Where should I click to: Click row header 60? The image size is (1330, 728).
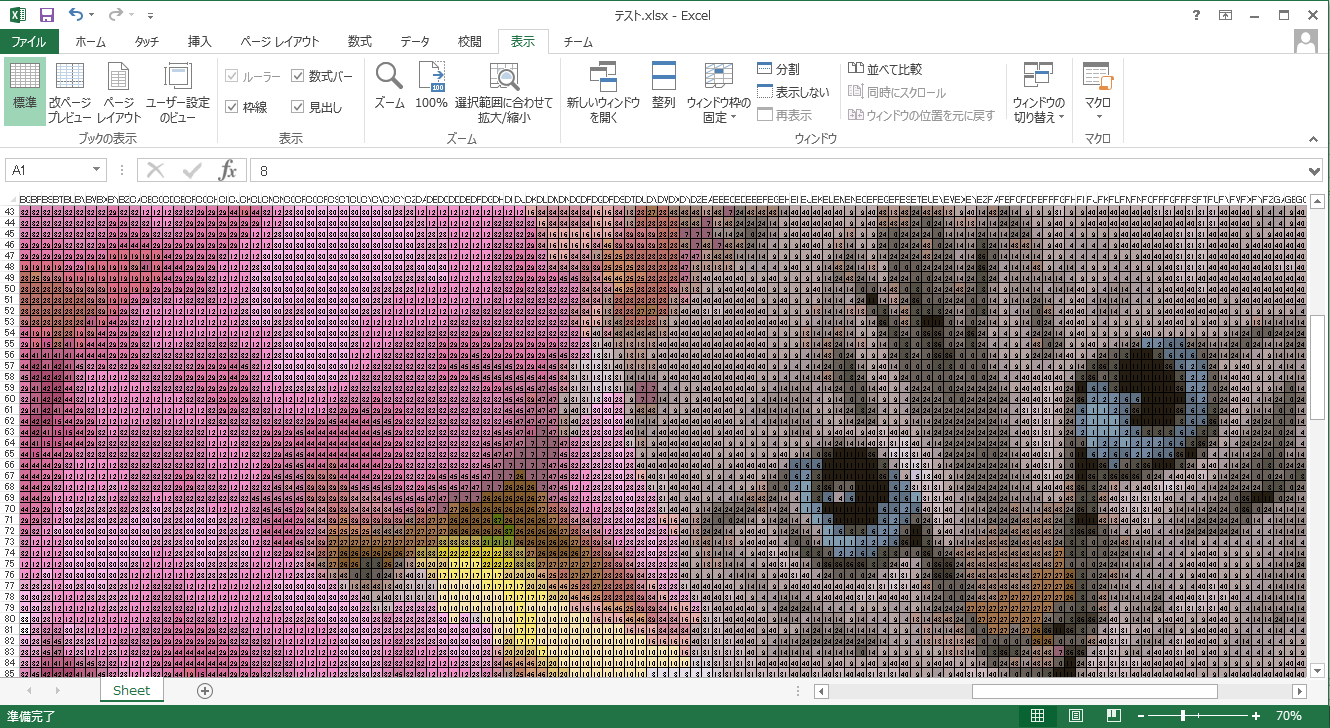coord(9,398)
